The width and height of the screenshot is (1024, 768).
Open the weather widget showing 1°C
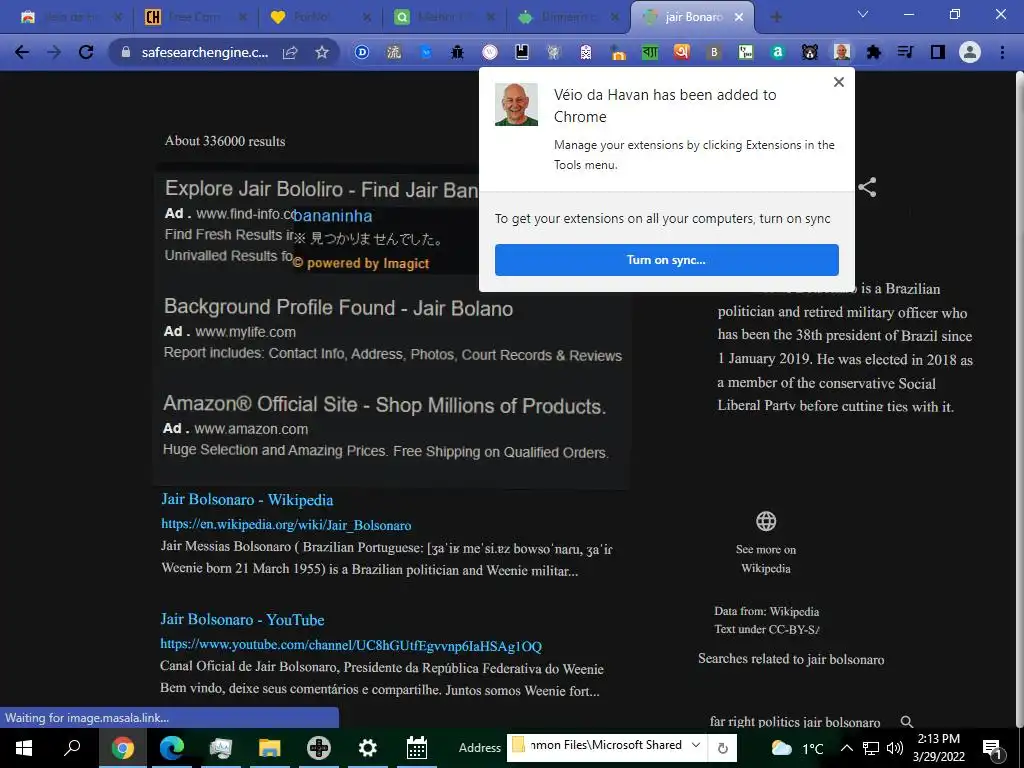797,748
